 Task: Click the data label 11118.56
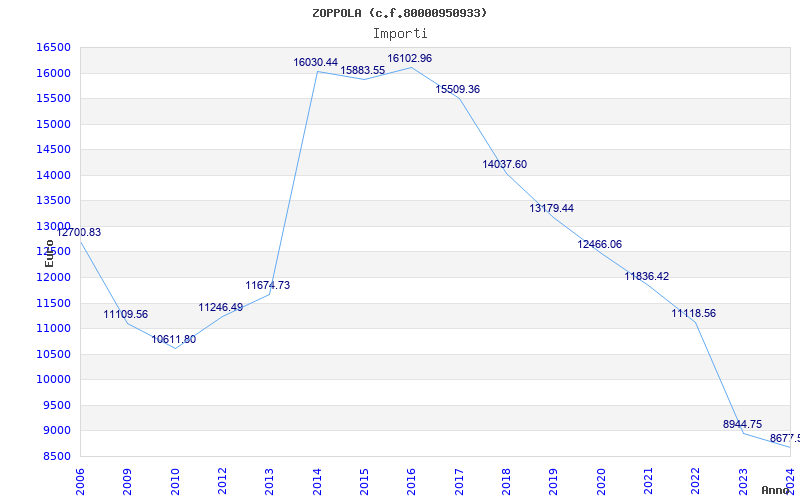point(693,313)
